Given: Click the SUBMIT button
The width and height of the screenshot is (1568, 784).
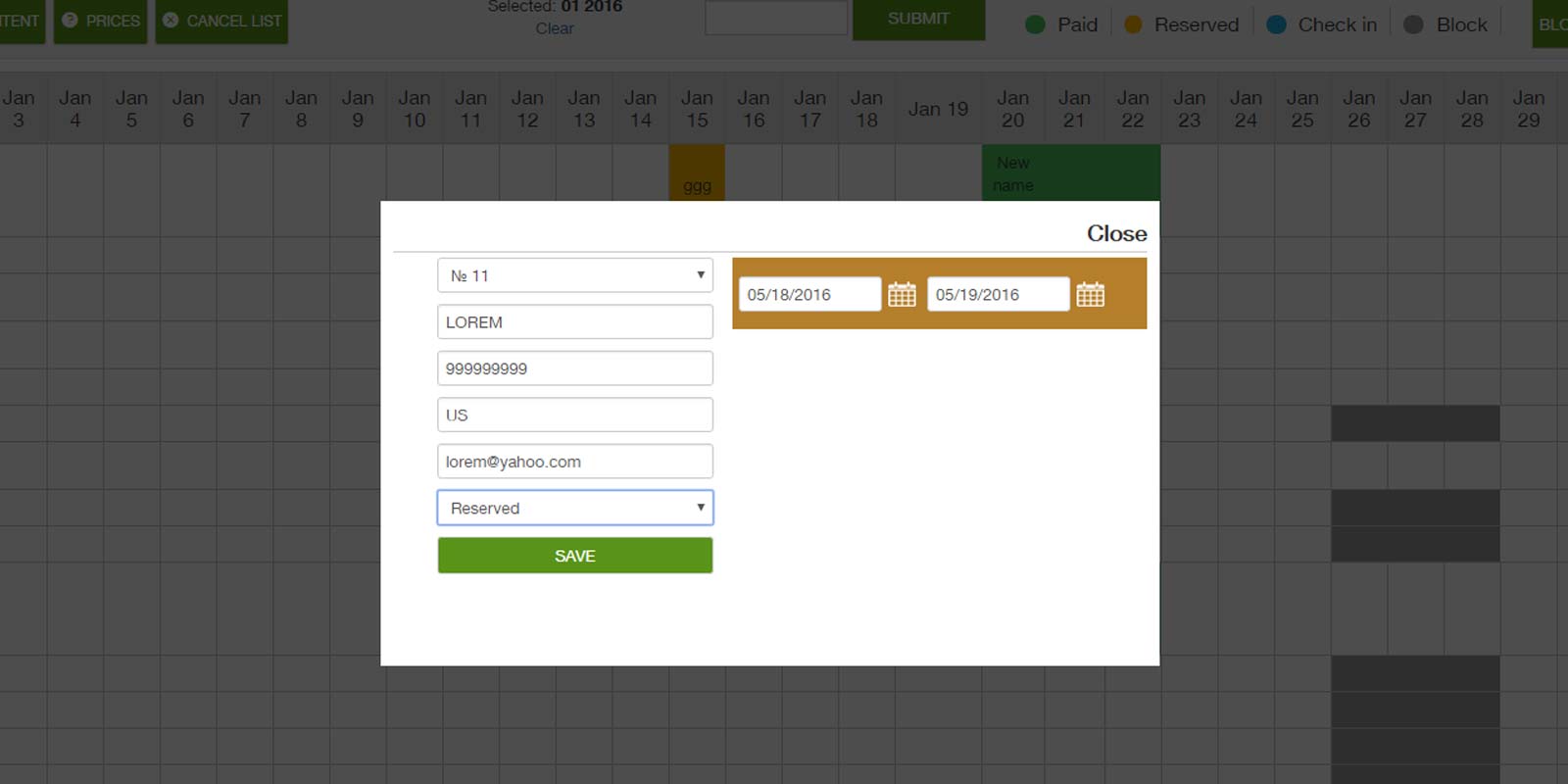Looking at the screenshot, I should 918,19.
